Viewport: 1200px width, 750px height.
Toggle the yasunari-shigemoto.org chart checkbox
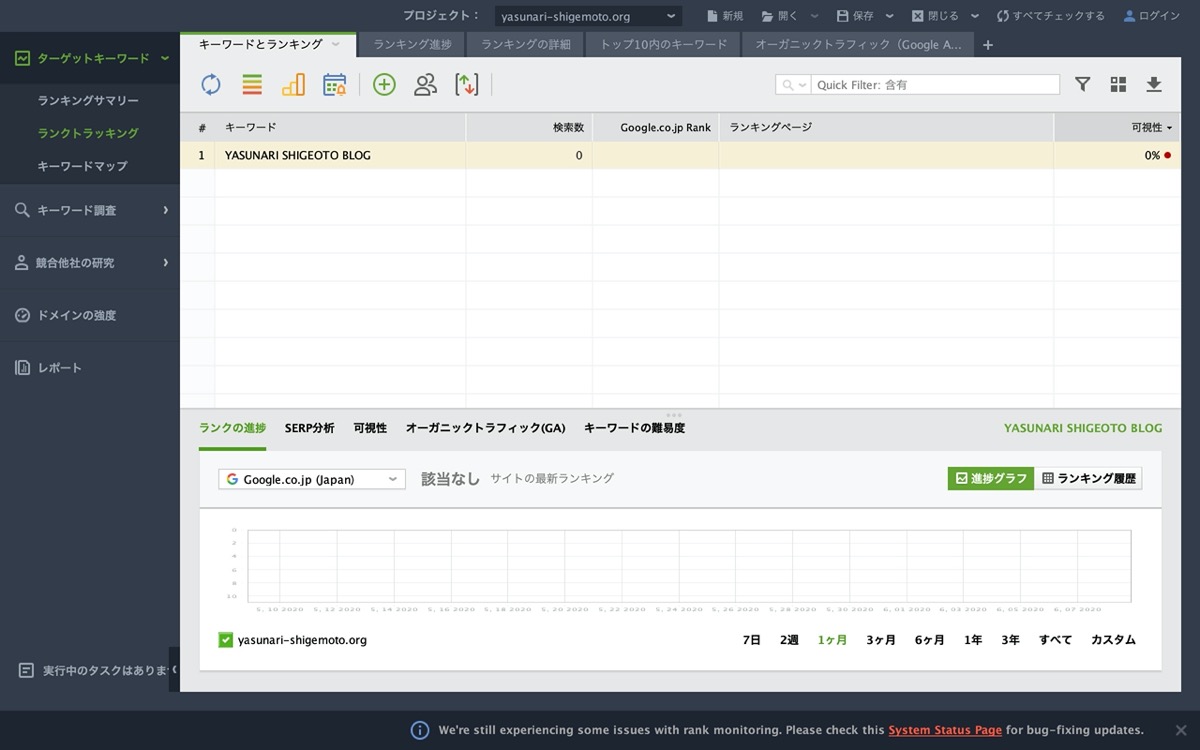[x=226, y=640]
